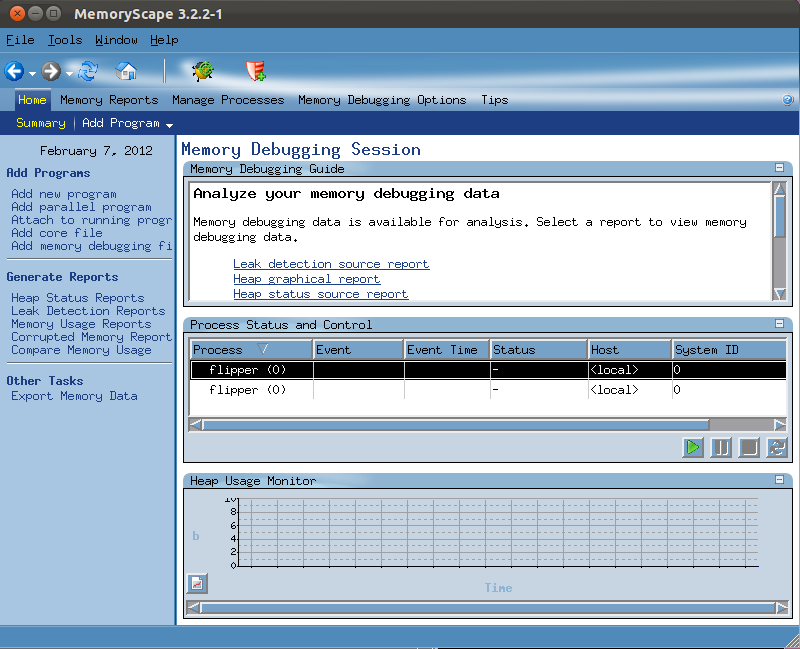Screen dimensions: 800x649
Task: Click the red shield plus toolbar icon
Action: (x=256, y=71)
